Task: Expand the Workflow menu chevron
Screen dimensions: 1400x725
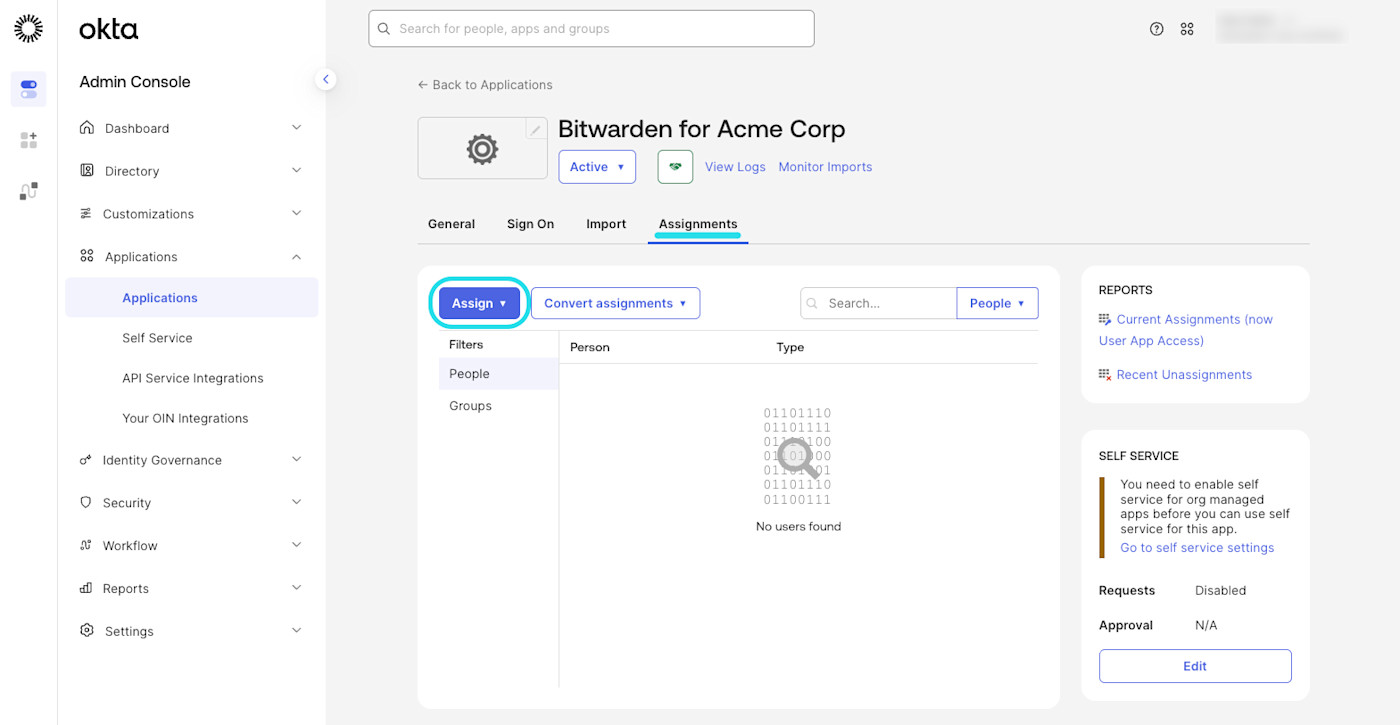Action: (296, 546)
